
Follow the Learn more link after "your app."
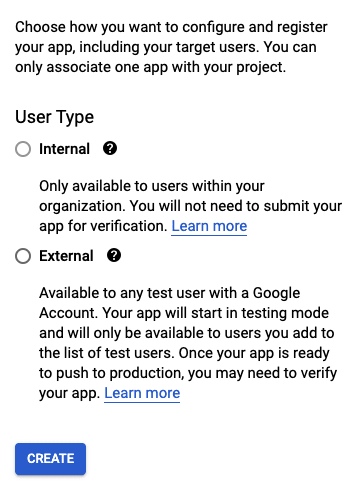click(142, 393)
